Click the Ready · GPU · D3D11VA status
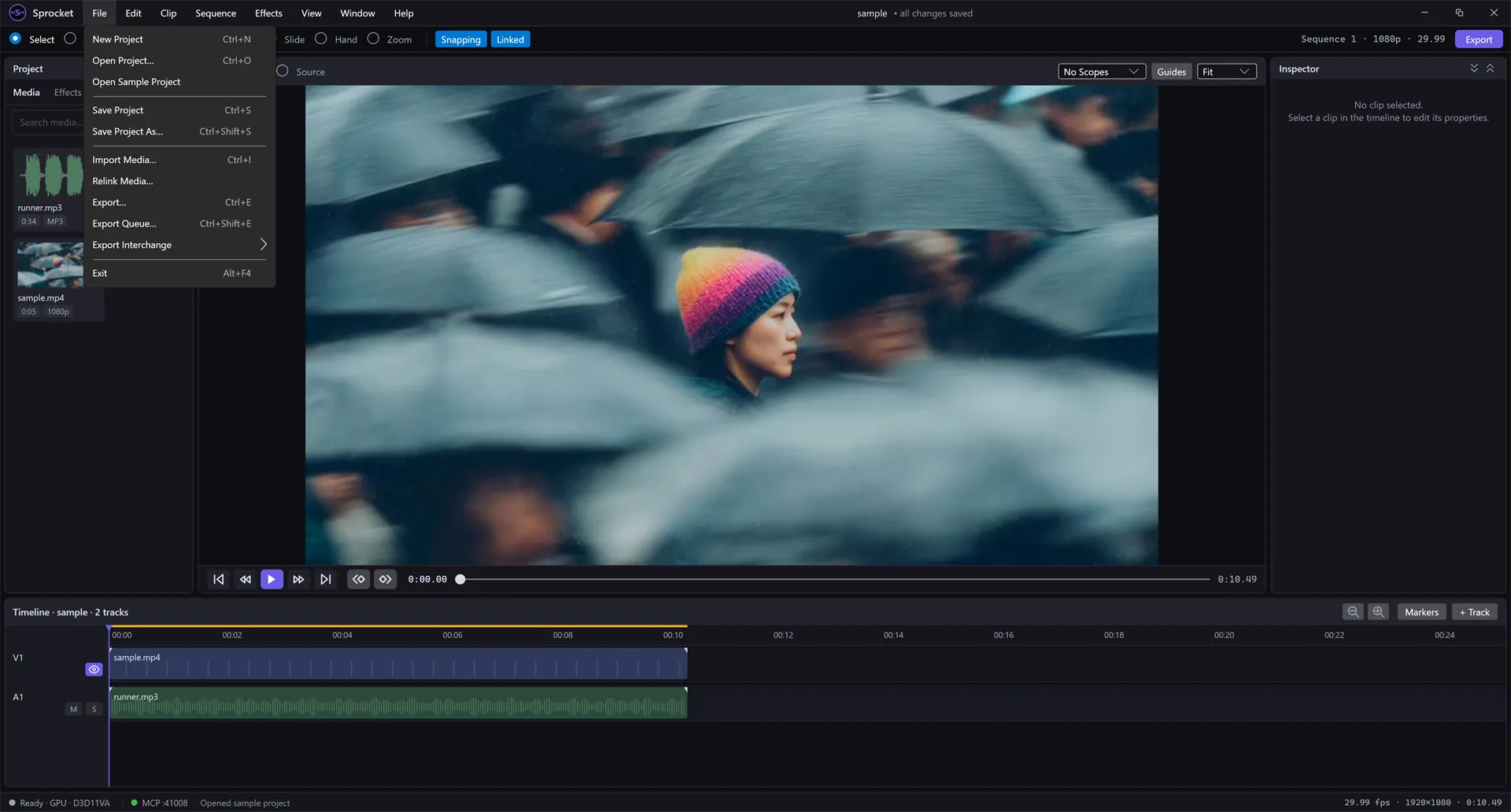Screen dimensions: 1511x812 [x=60, y=803]
